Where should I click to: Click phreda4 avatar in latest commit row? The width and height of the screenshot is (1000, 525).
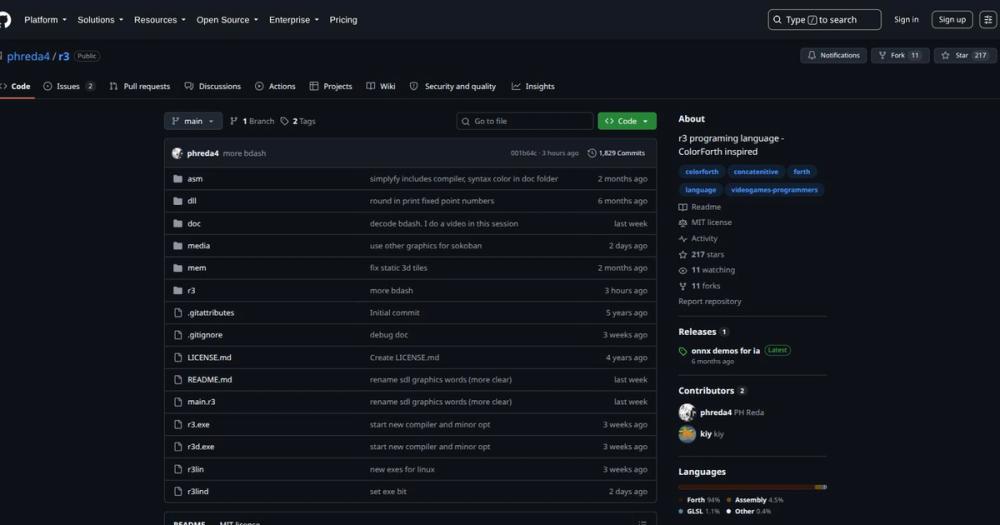click(177, 153)
